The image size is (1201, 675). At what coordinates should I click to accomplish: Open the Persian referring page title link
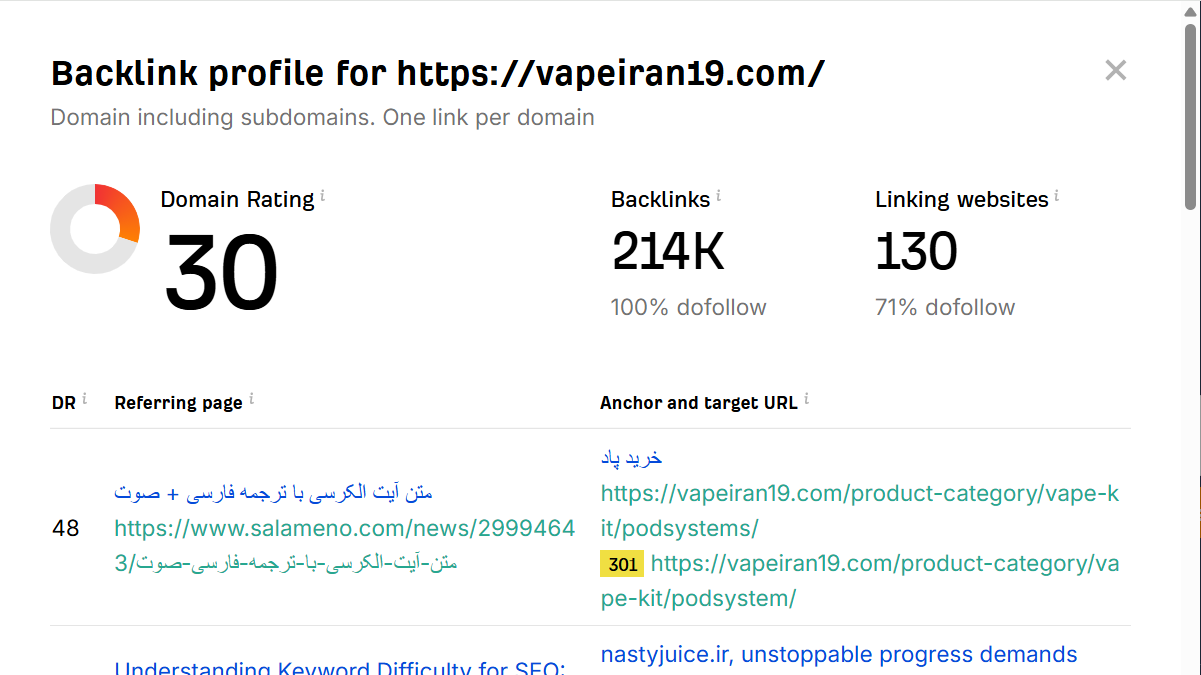273,493
